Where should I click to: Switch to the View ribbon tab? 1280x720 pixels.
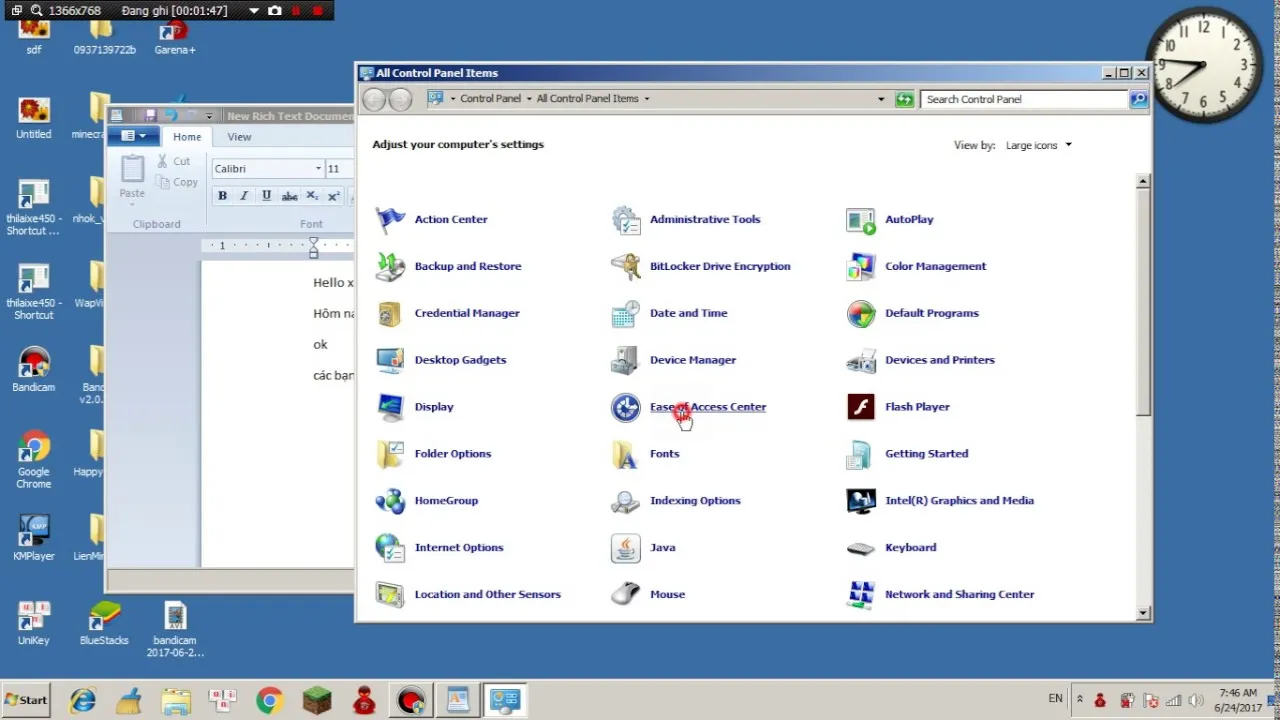pyautogui.click(x=239, y=136)
